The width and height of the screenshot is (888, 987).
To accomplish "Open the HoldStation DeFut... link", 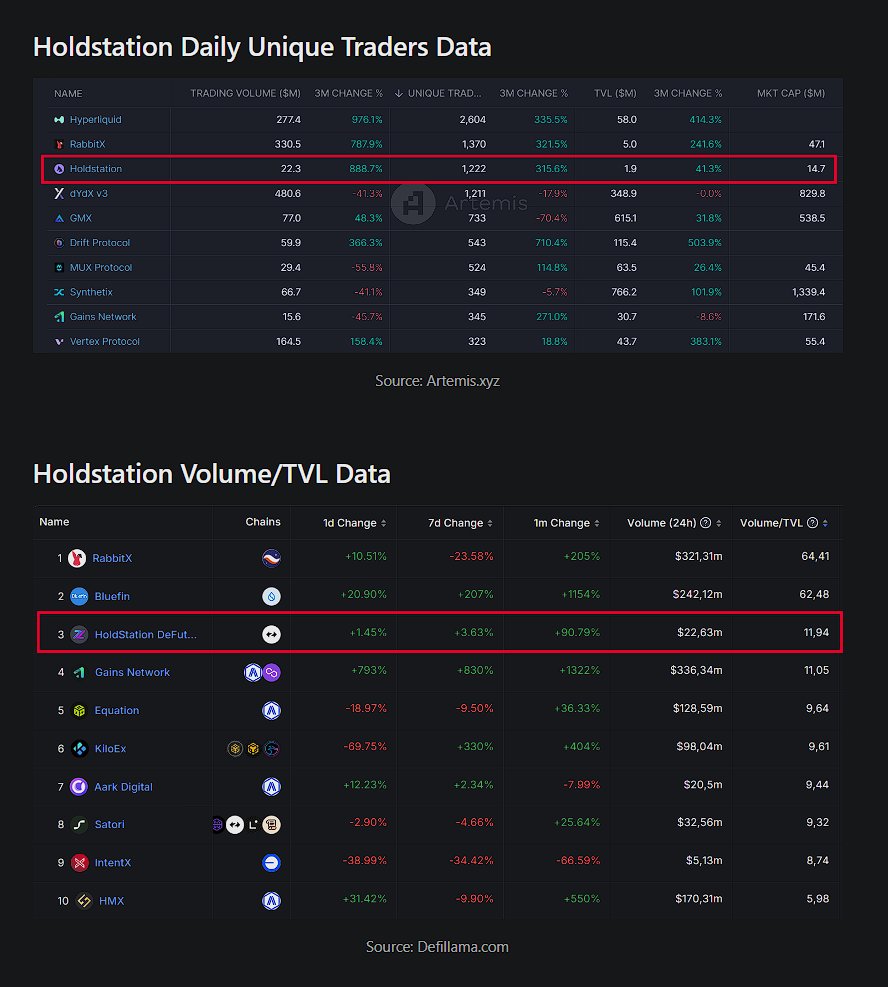I will [x=145, y=634].
